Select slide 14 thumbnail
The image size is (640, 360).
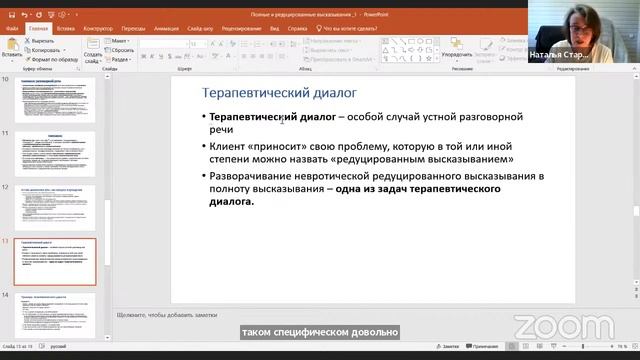[55, 315]
